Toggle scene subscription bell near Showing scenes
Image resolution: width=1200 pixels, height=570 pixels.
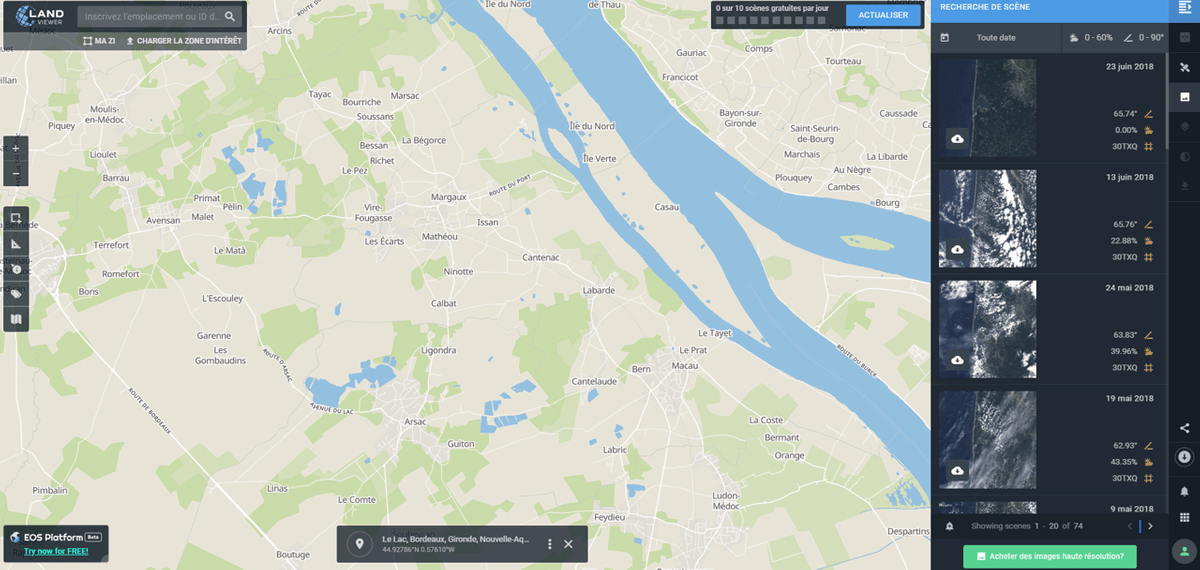(x=949, y=526)
